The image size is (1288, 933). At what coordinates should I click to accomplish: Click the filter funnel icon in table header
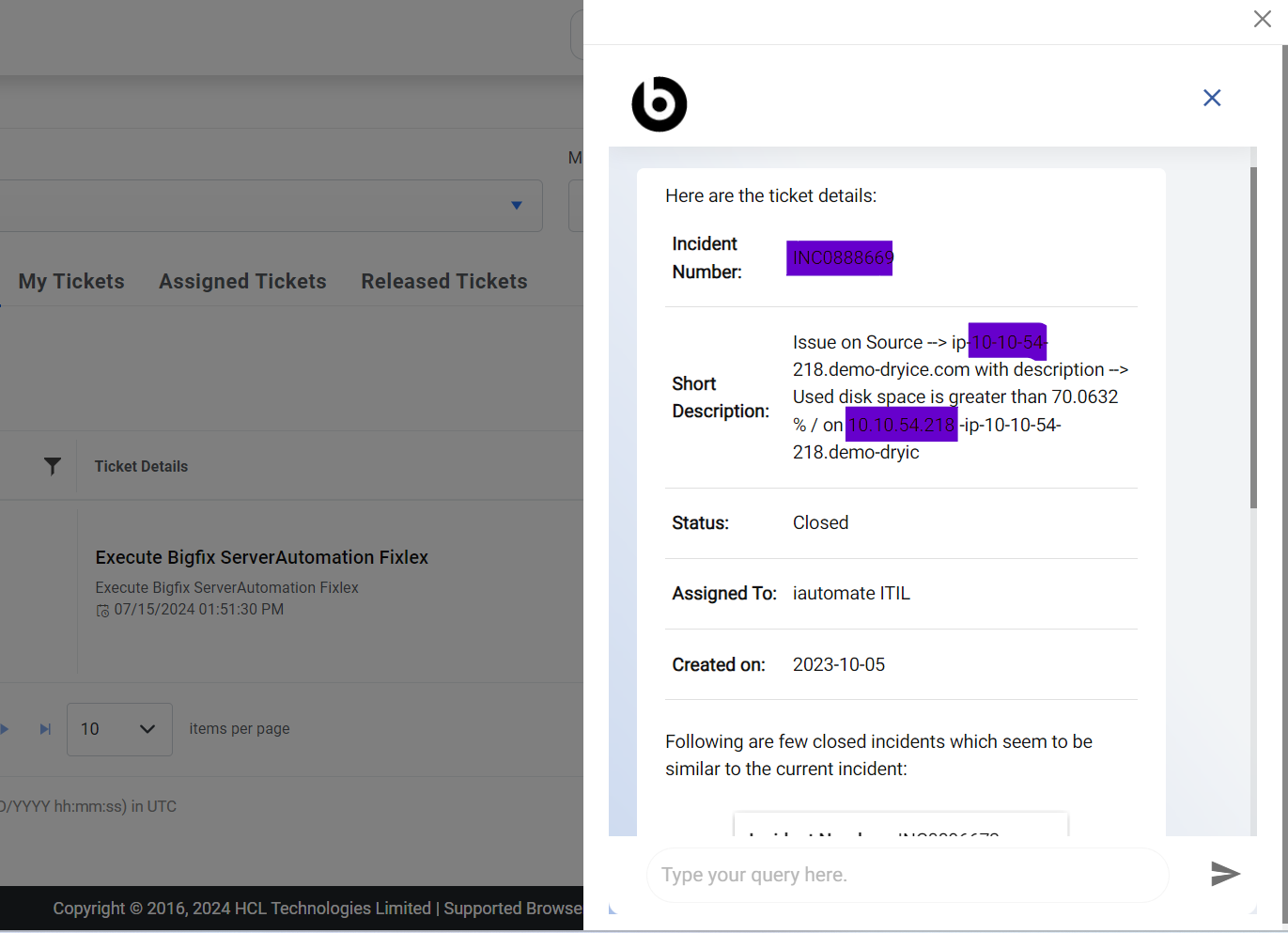[53, 466]
